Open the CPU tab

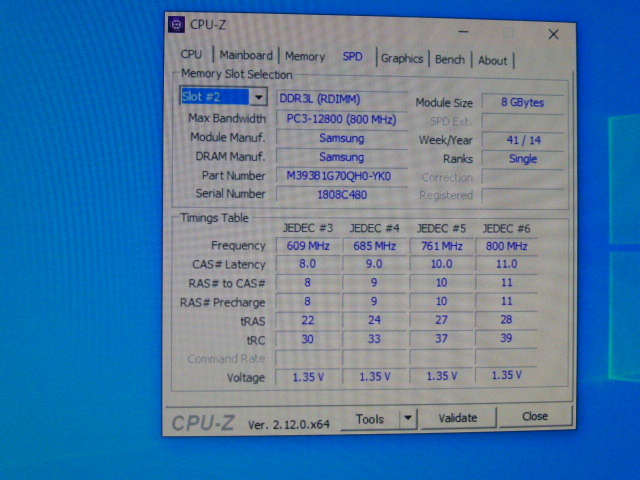(191, 54)
